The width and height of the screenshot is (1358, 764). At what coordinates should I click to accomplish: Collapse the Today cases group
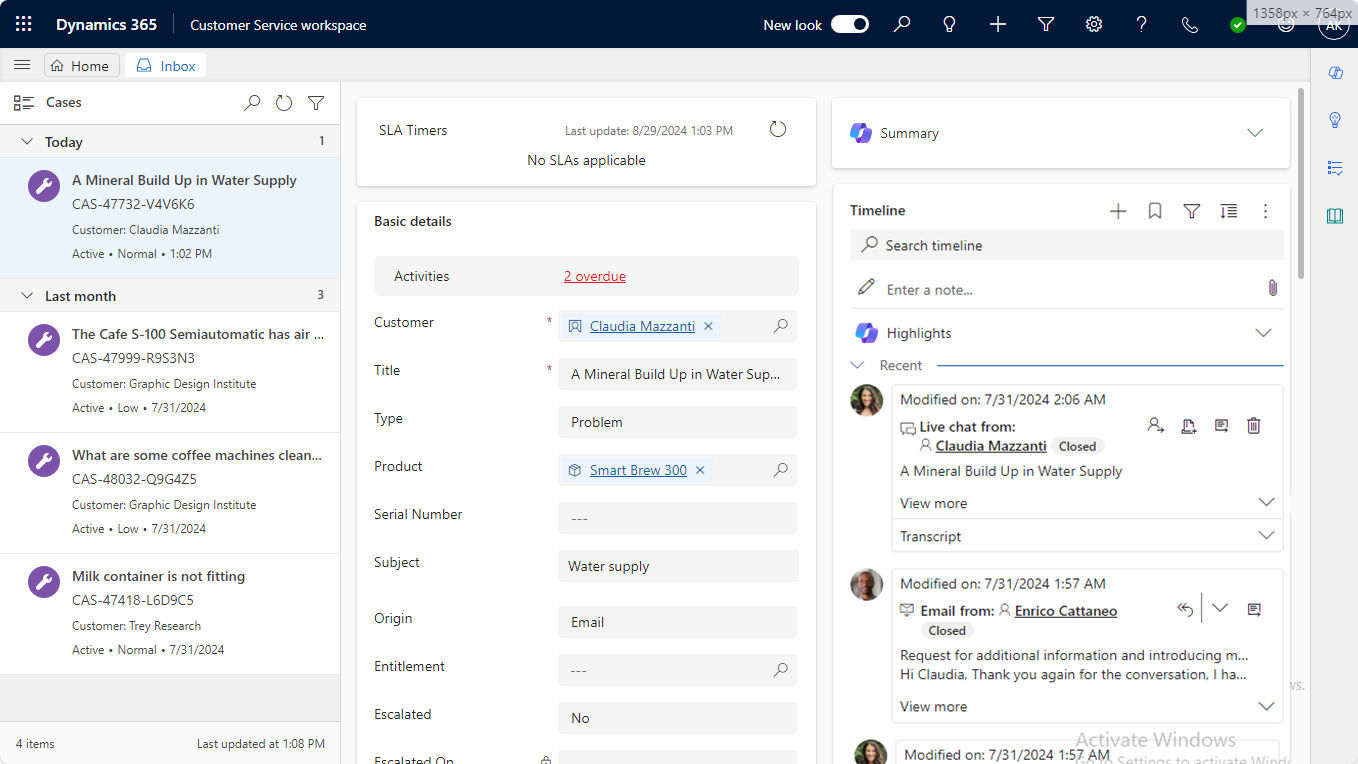[28, 142]
